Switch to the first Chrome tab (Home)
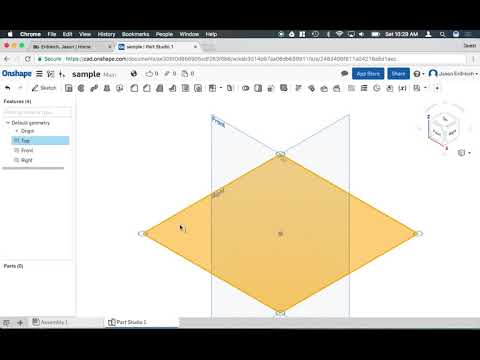The height and width of the screenshot is (360, 480). point(72,47)
